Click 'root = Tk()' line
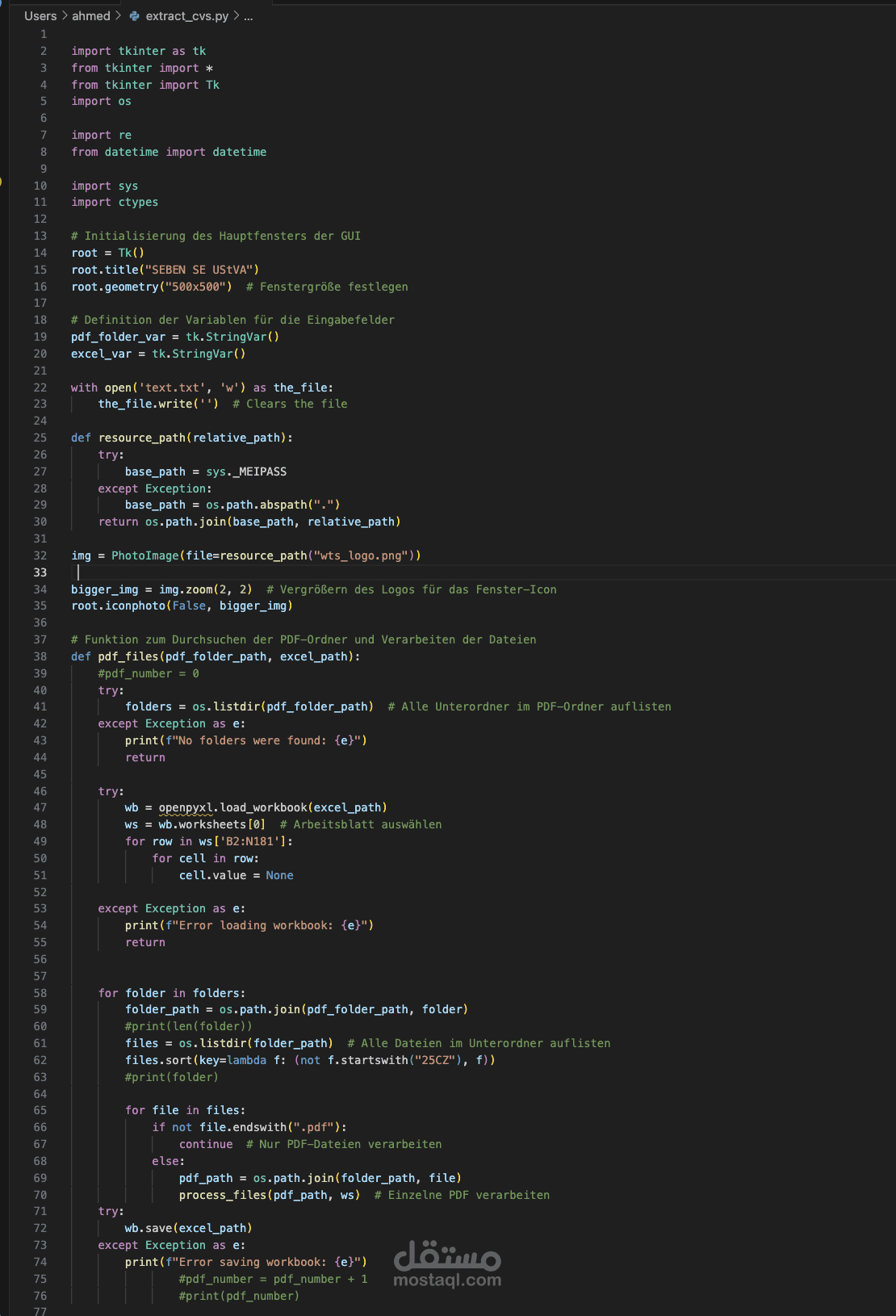 (x=108, y=253)
